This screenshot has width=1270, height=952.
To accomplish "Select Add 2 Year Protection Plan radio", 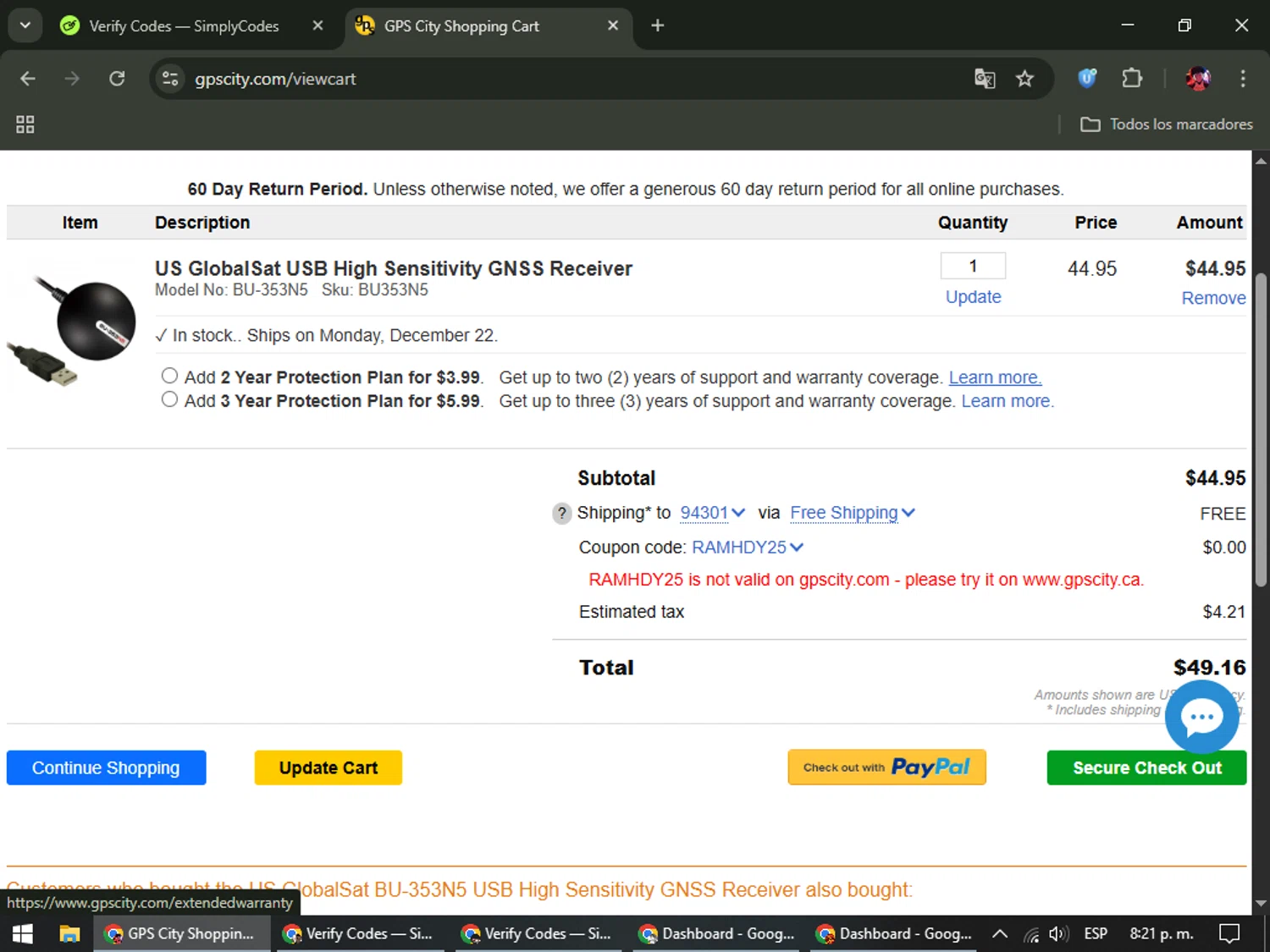I will pyautogui.click(x=169, y=376).
